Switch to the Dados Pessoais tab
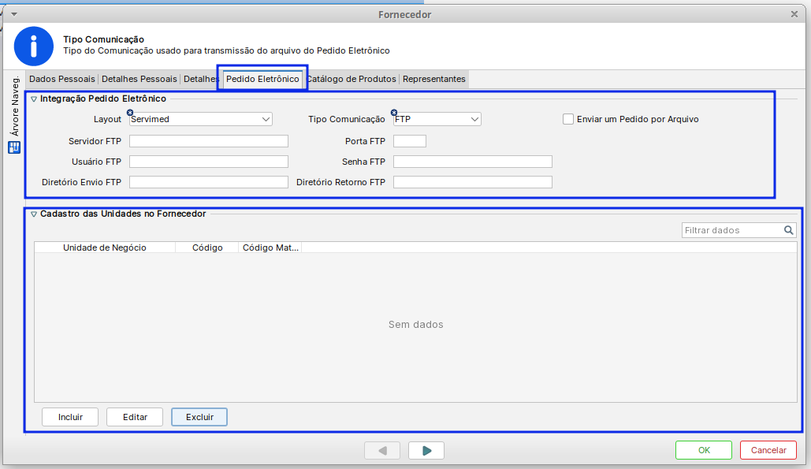Image resolution: width=811 pixels, height=469 pixels. coord(62,79)
